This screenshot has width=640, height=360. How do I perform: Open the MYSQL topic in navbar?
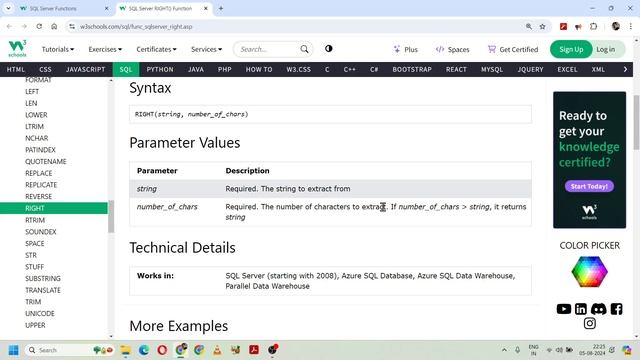pyautogui.click(x=492, y=69)
